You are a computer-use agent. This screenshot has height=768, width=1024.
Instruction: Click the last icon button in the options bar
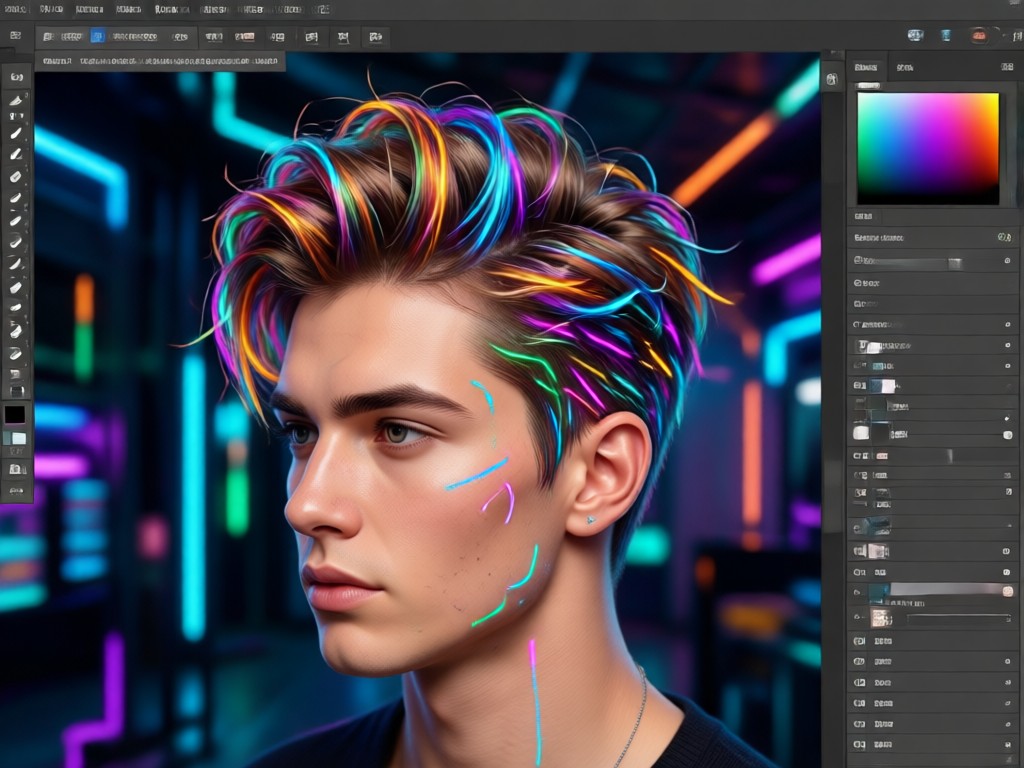[x=376, y=37]
